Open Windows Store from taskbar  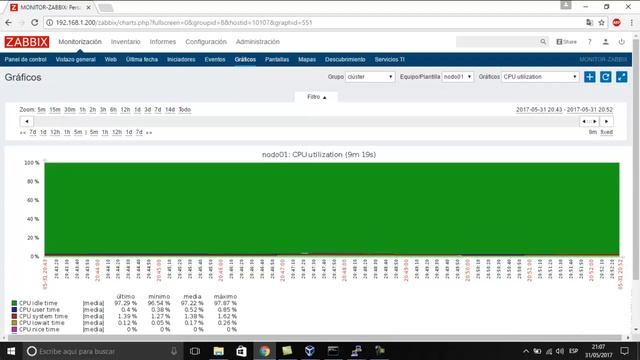point(241,351)
